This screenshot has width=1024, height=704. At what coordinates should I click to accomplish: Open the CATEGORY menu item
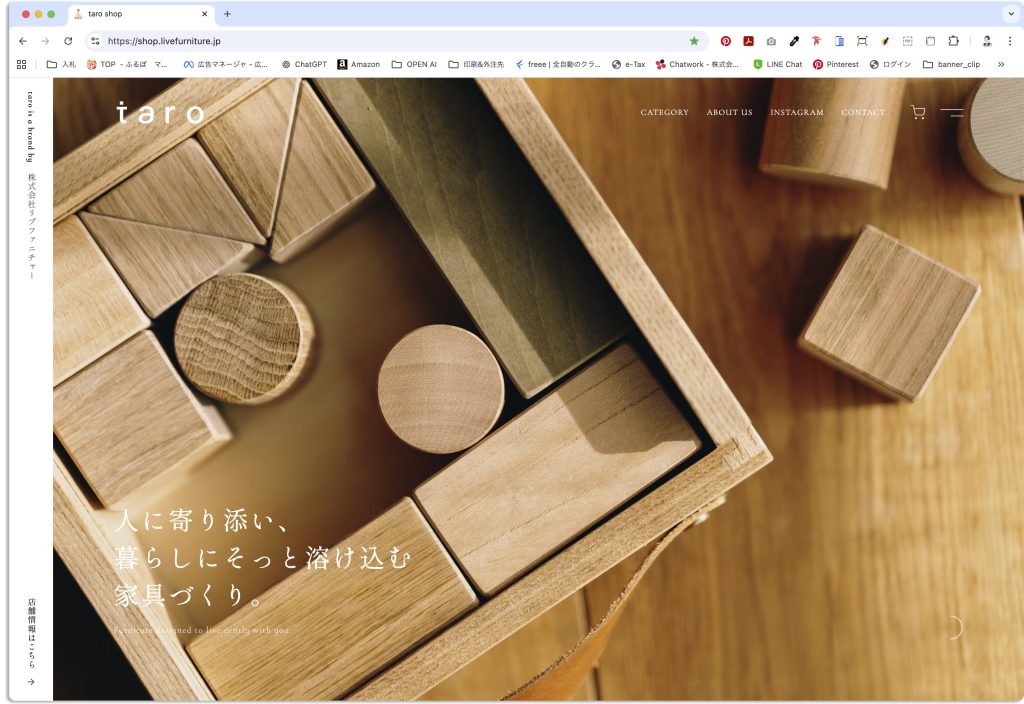tap(664, 113)
